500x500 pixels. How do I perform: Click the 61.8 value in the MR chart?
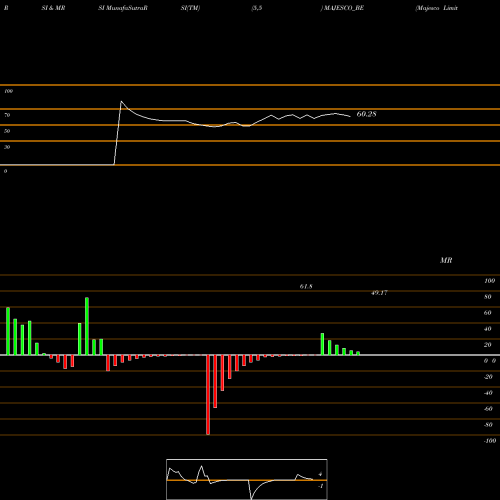coord(306,286)
